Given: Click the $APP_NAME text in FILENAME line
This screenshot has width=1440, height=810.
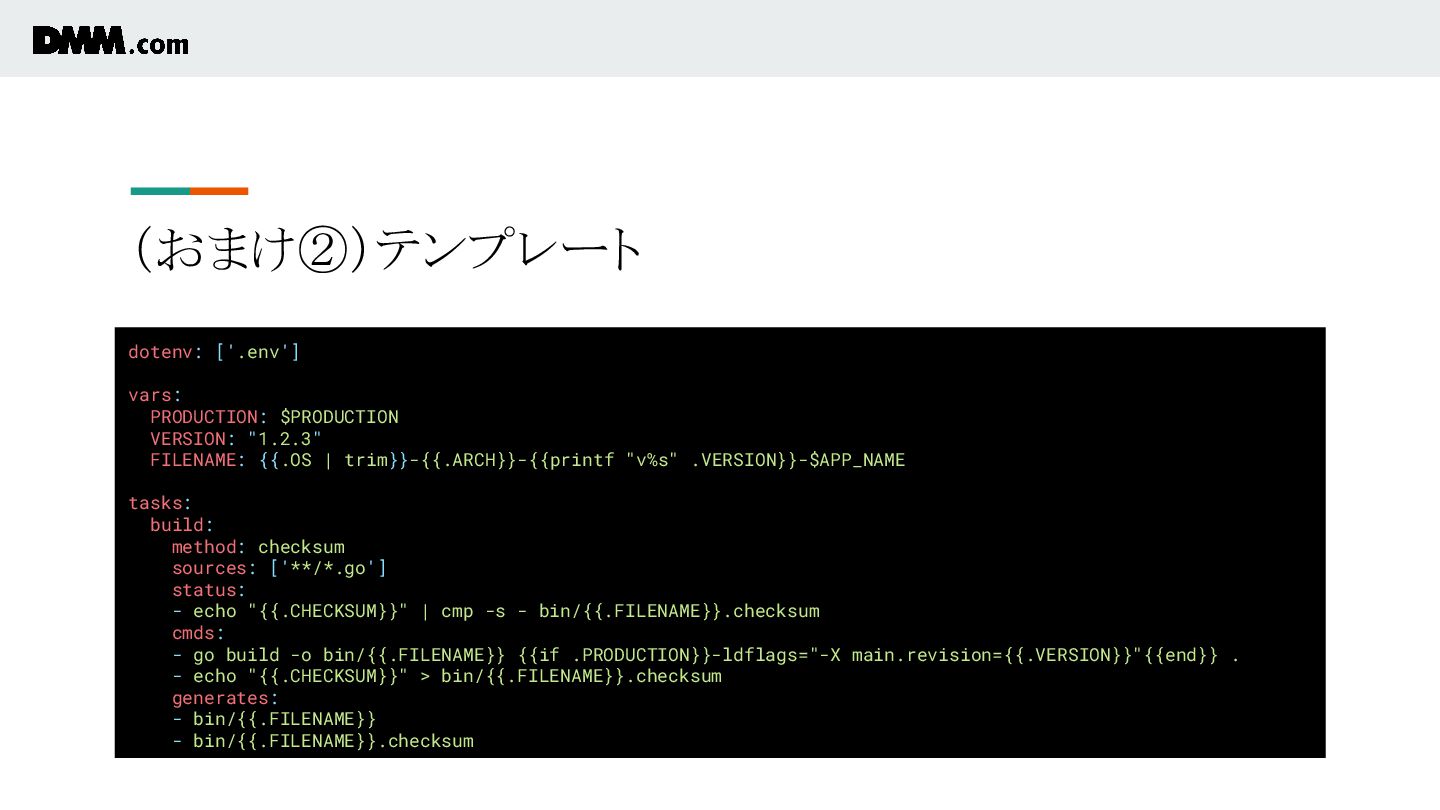Looking at the screenshot, I should (x=857, y=460).
